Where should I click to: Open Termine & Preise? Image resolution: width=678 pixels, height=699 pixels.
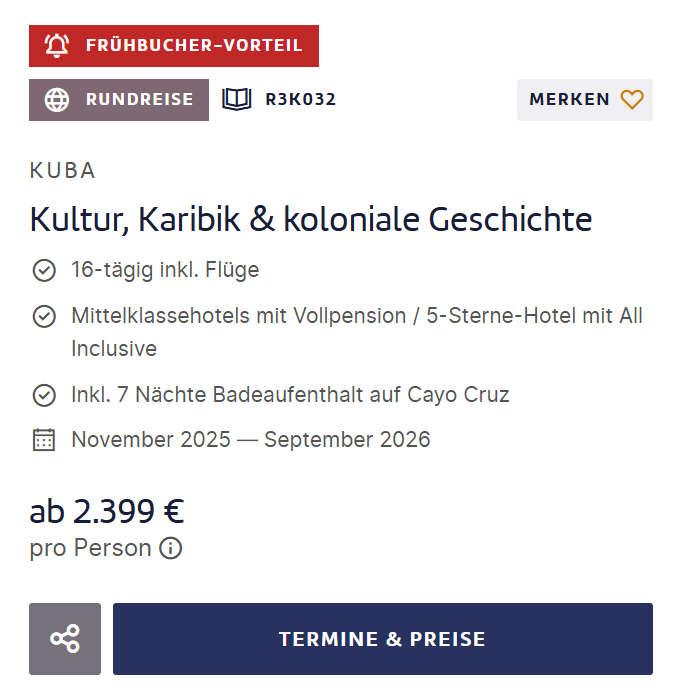tap(382, 639)
